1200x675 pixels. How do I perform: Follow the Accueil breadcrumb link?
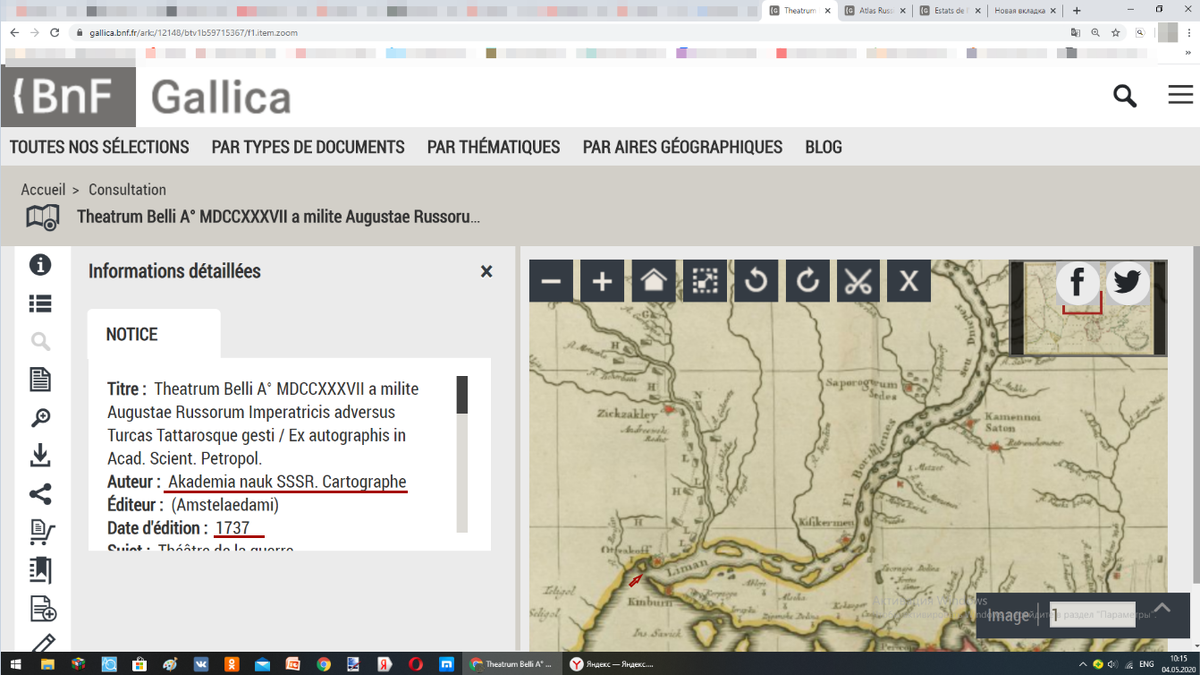coord(43,189)
